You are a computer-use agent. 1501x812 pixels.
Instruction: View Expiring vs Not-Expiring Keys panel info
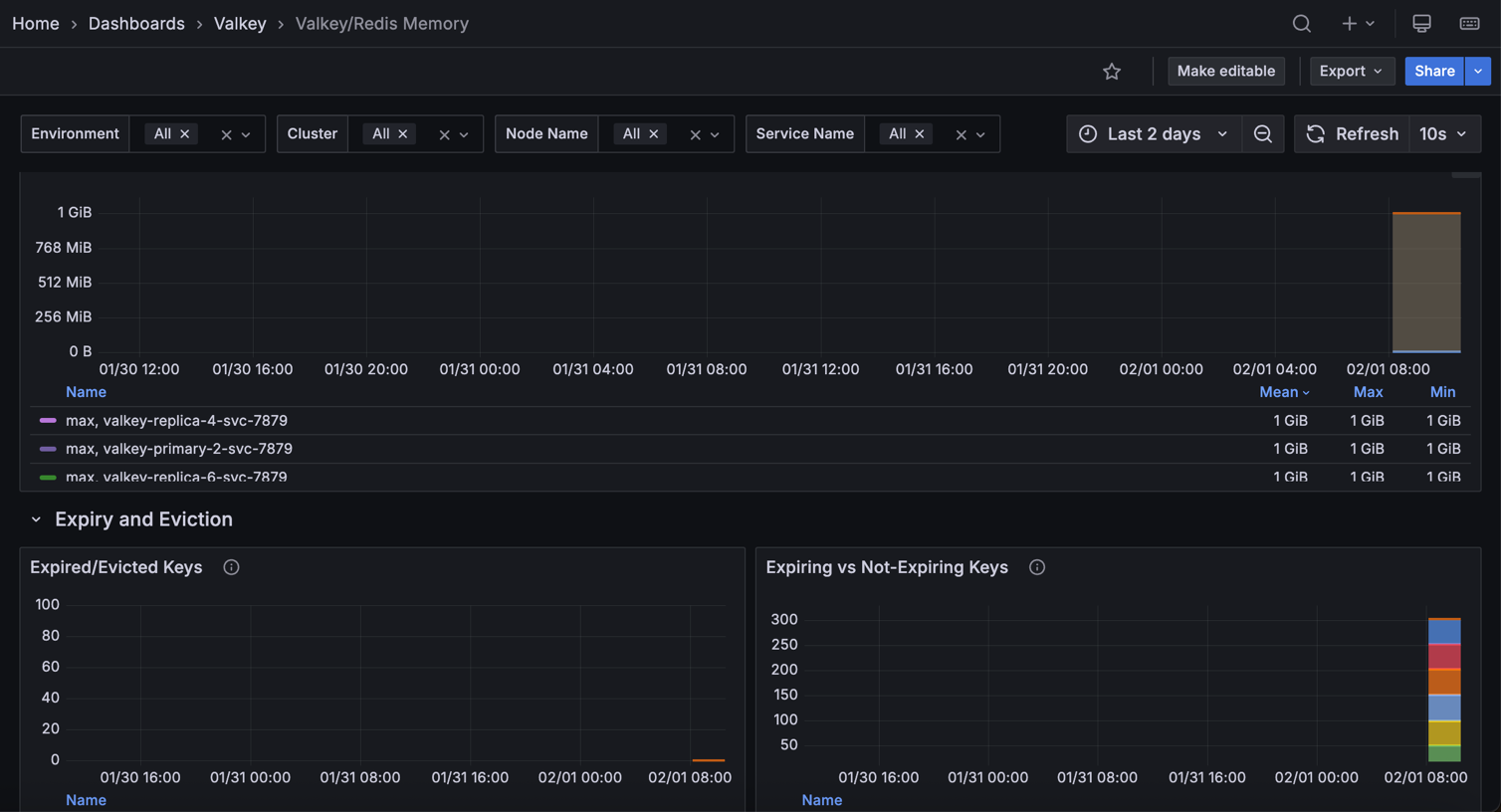pos(1036,567)
